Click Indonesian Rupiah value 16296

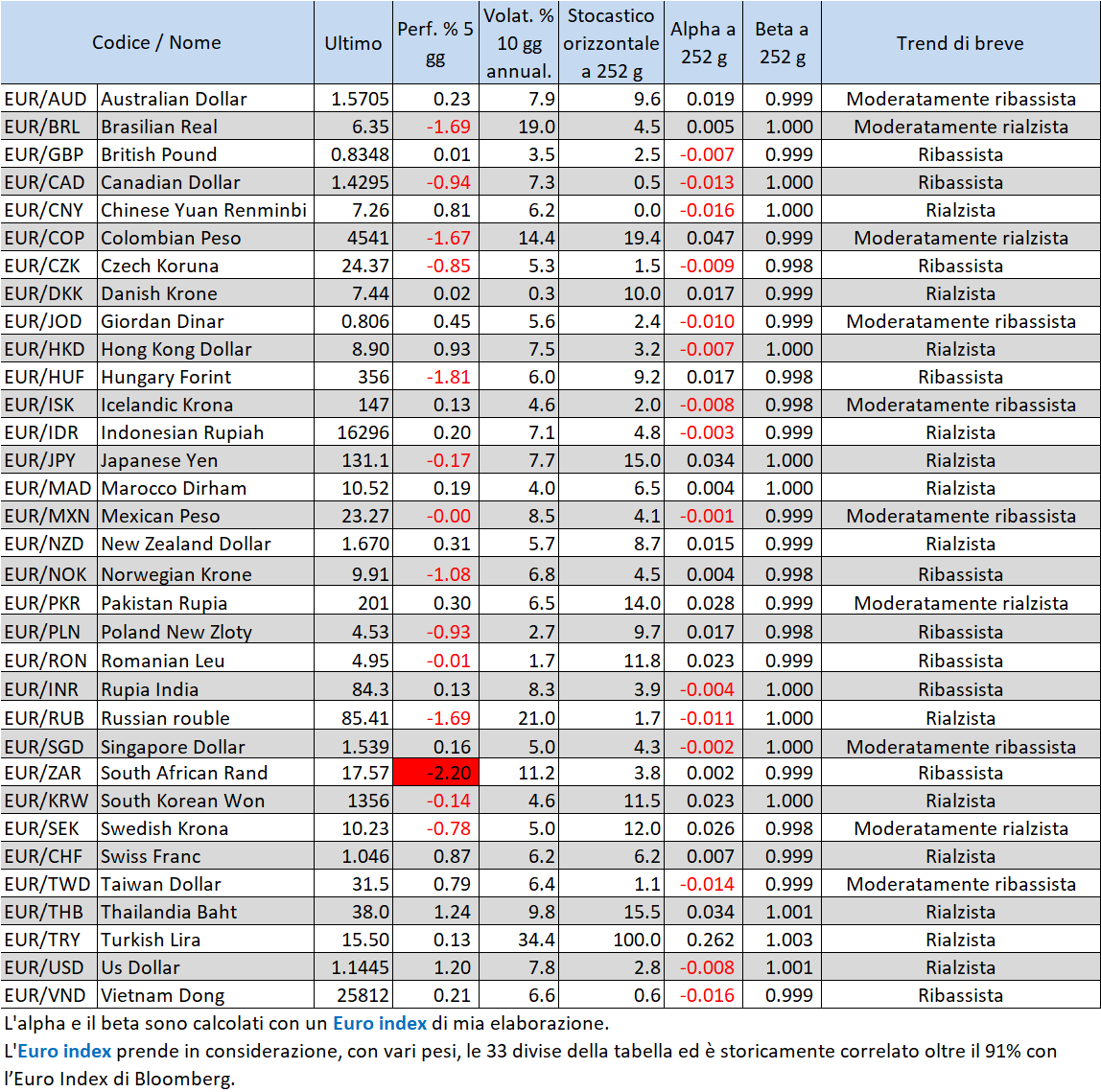click(x=353, y=432)
